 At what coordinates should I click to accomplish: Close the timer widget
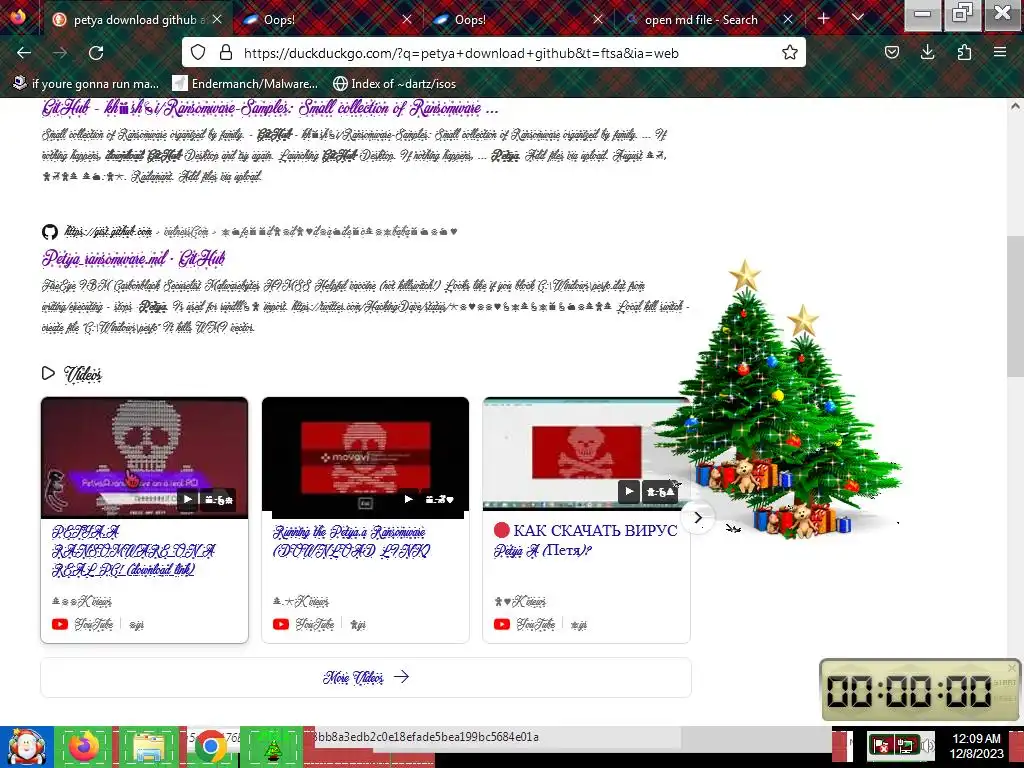click(1012, 667)
